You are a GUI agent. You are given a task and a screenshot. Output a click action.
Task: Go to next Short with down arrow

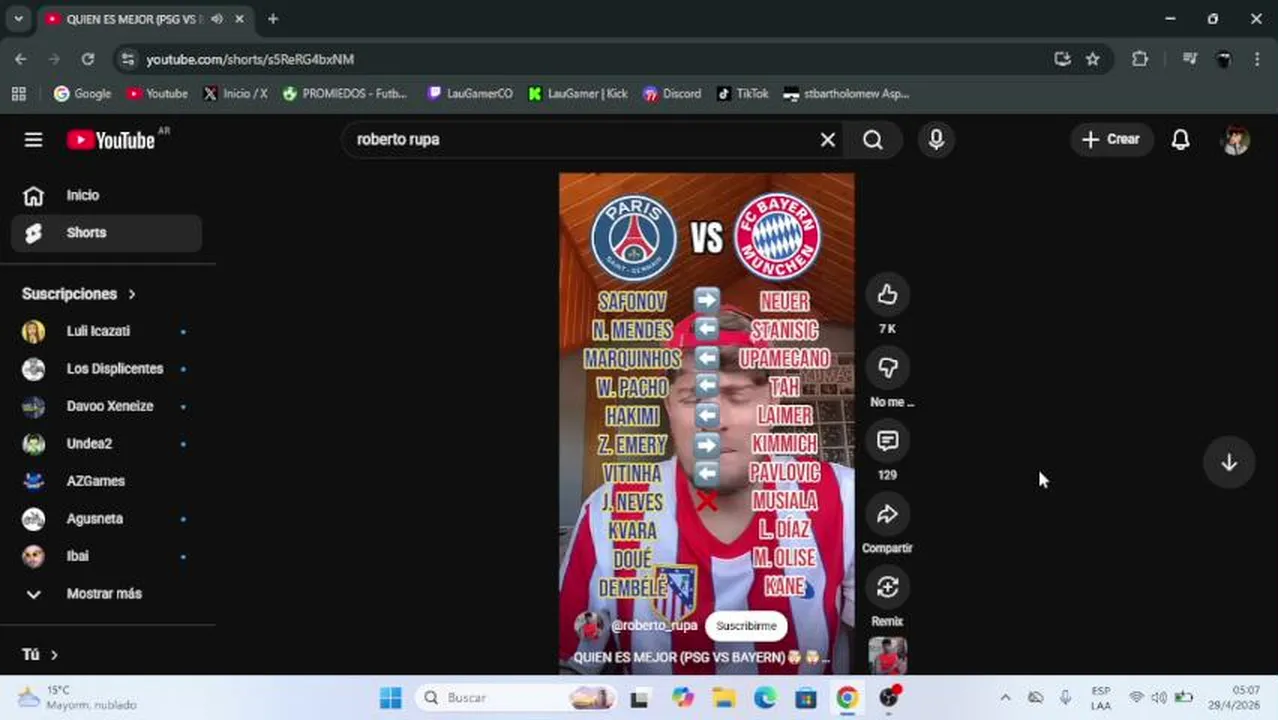coord(1229,463)
